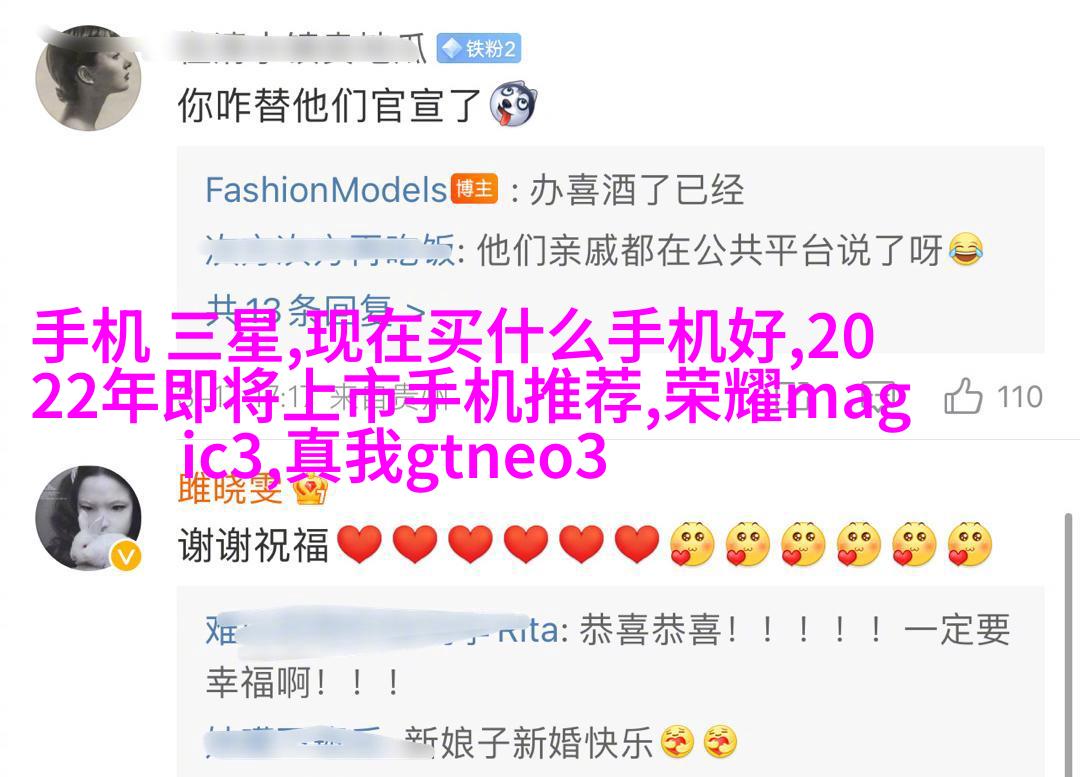Open the first commenter's profile avatar
Screen dimensions: 1080x777
(x=88, y=78)
